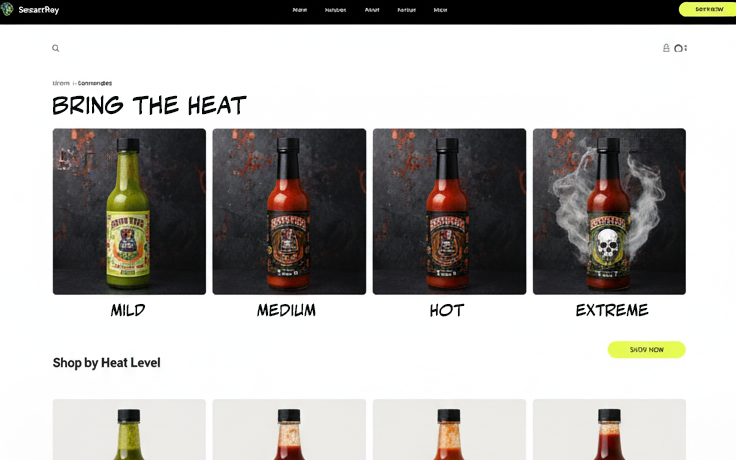Click the round site logo icon

click(7, 9)
